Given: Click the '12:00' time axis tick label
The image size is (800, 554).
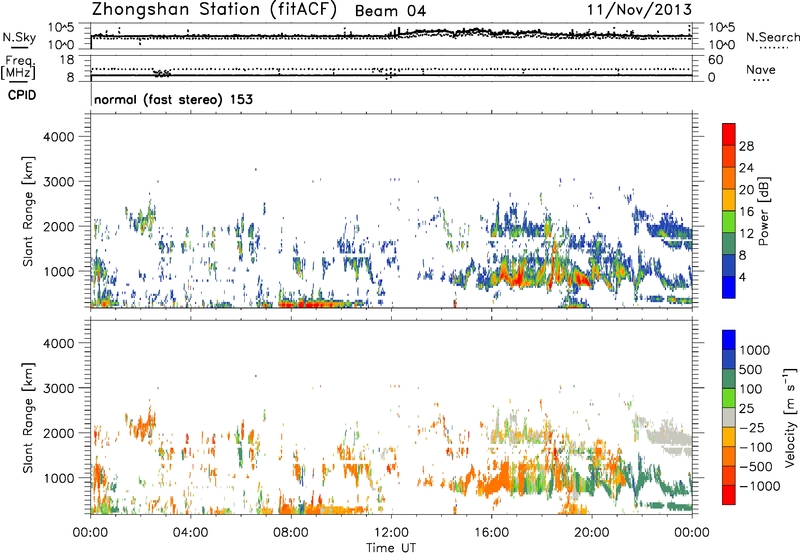Looking at the screenshot, I should pos(391,533).
